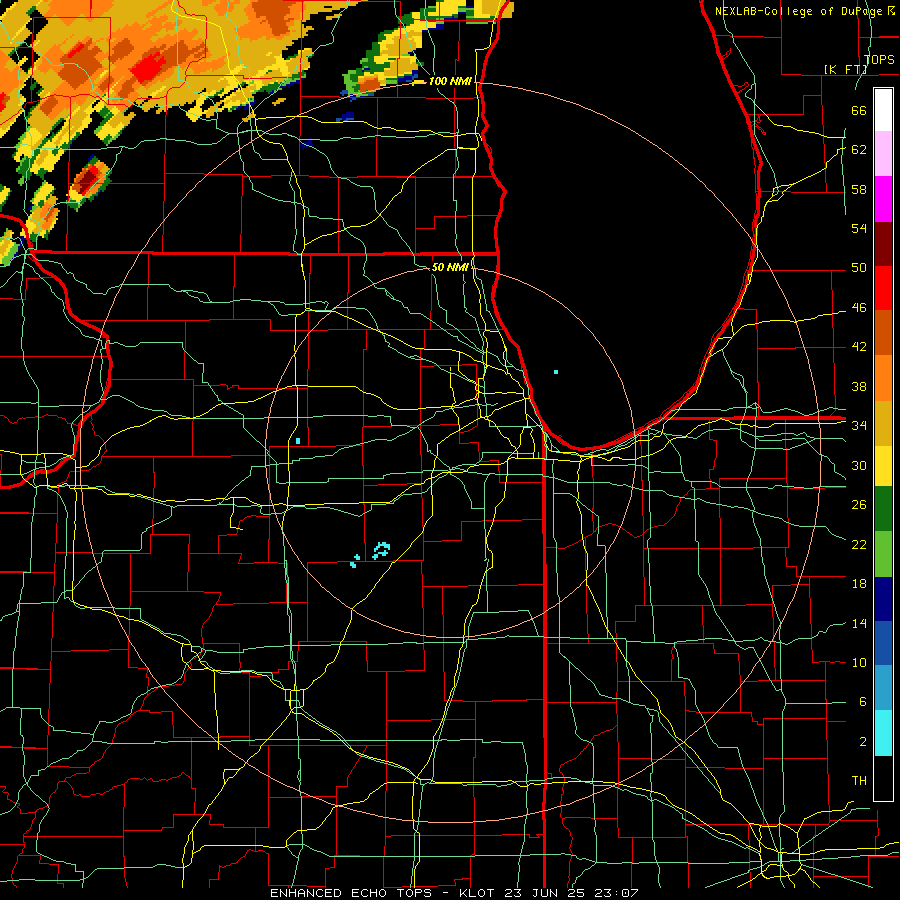
Task: Click the black TH band of the legend
Action: (x=883, y=778)
